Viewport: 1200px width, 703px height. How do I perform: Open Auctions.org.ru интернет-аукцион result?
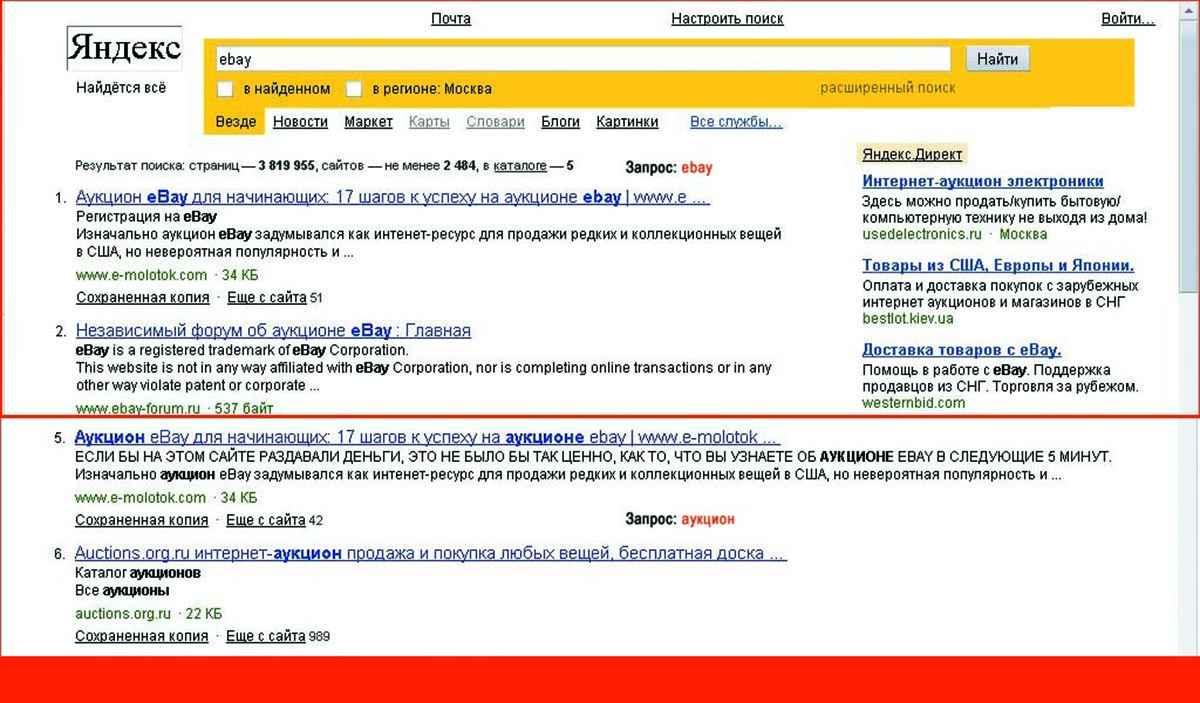[x=431, y=553]
